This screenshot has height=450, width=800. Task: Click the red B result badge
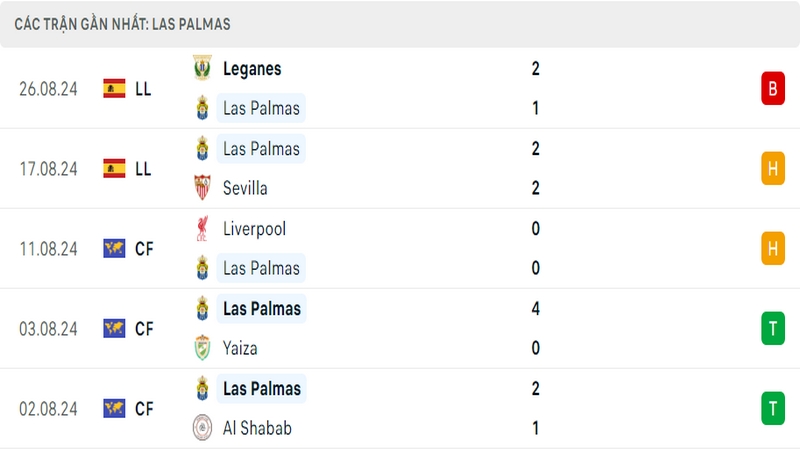coord(773,88)
